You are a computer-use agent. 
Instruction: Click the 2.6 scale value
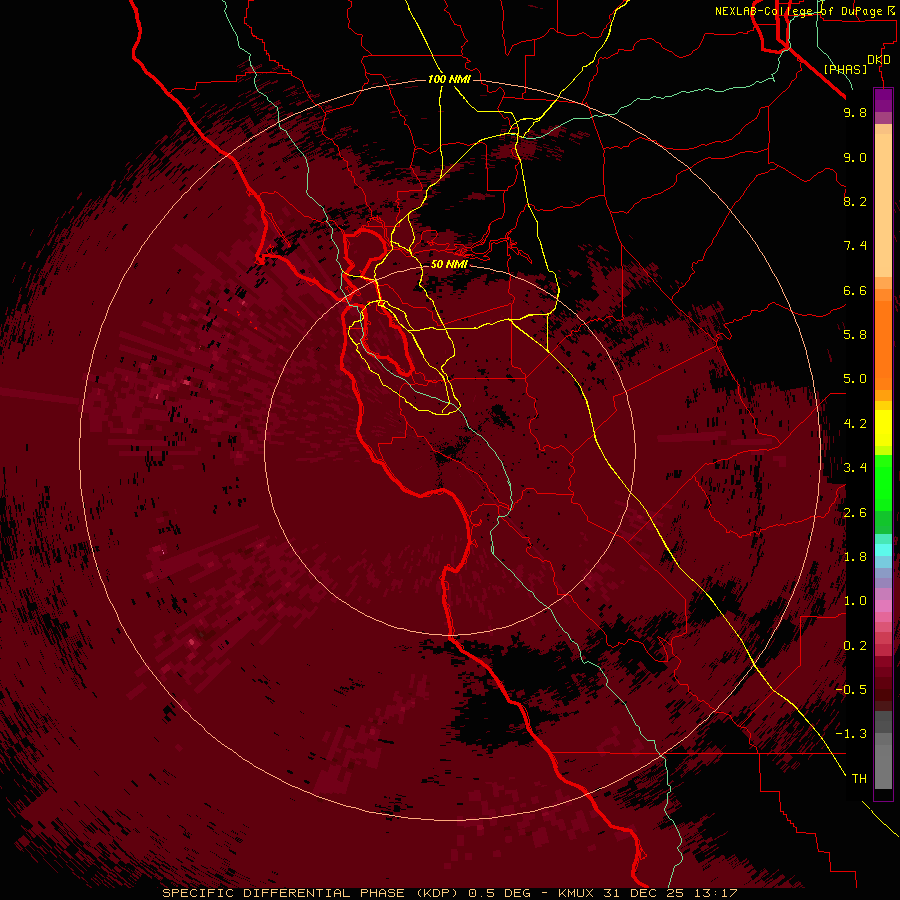(855, 513)
